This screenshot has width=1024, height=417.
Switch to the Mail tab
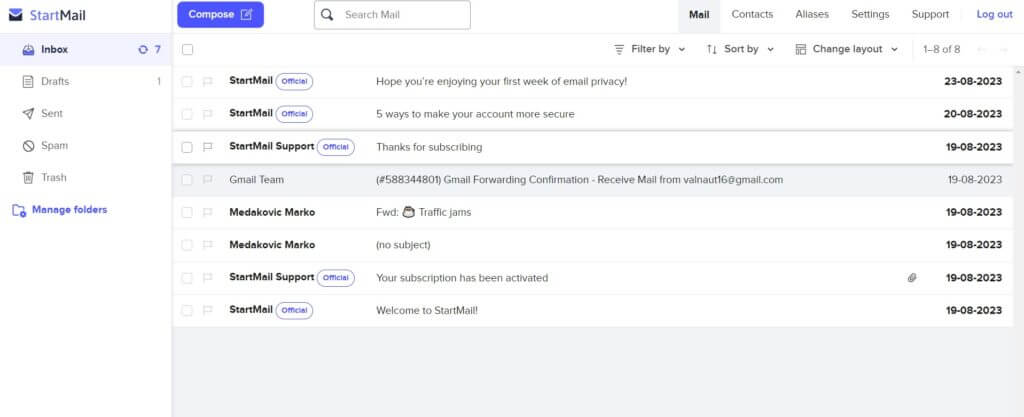699,14
